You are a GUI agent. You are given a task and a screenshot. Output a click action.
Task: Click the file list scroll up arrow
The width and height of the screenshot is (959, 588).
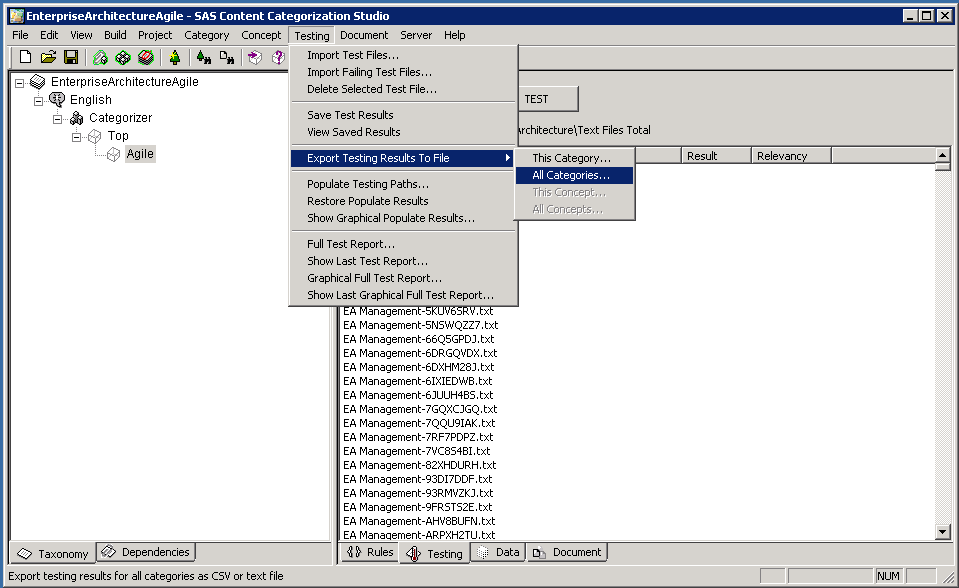click(942, 155)
